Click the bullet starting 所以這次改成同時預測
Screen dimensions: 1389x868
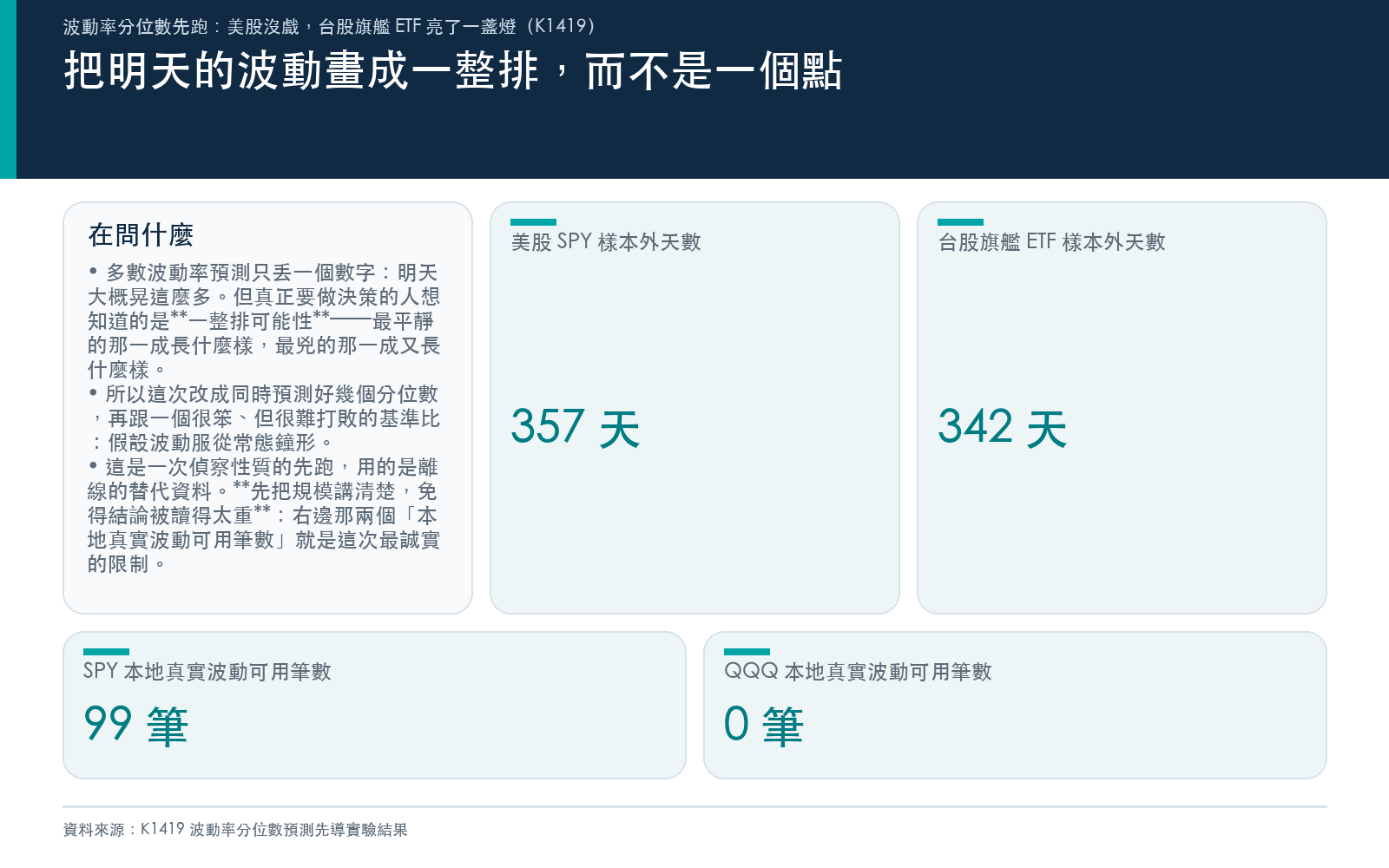[x=264, y=418]
